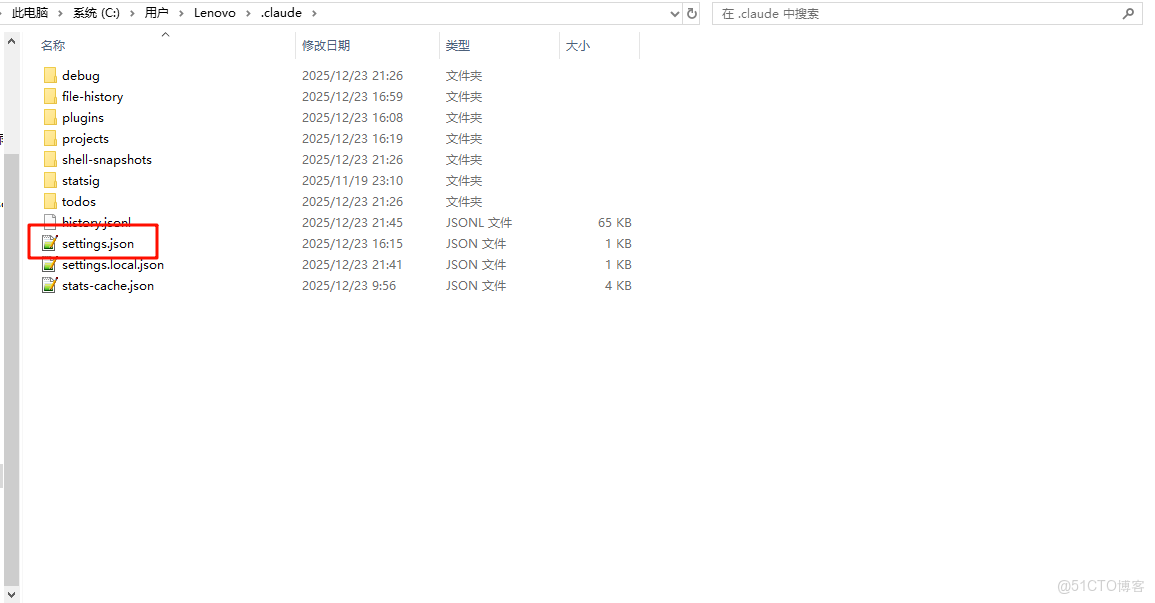
Task: Click the search magnifier icon
Action: [x=1128, y=13]
